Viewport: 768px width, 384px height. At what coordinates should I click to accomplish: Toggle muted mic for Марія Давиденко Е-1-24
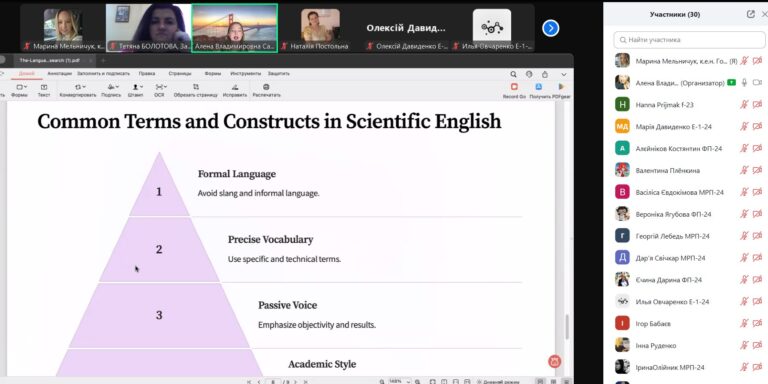click(x=744, y=126)
